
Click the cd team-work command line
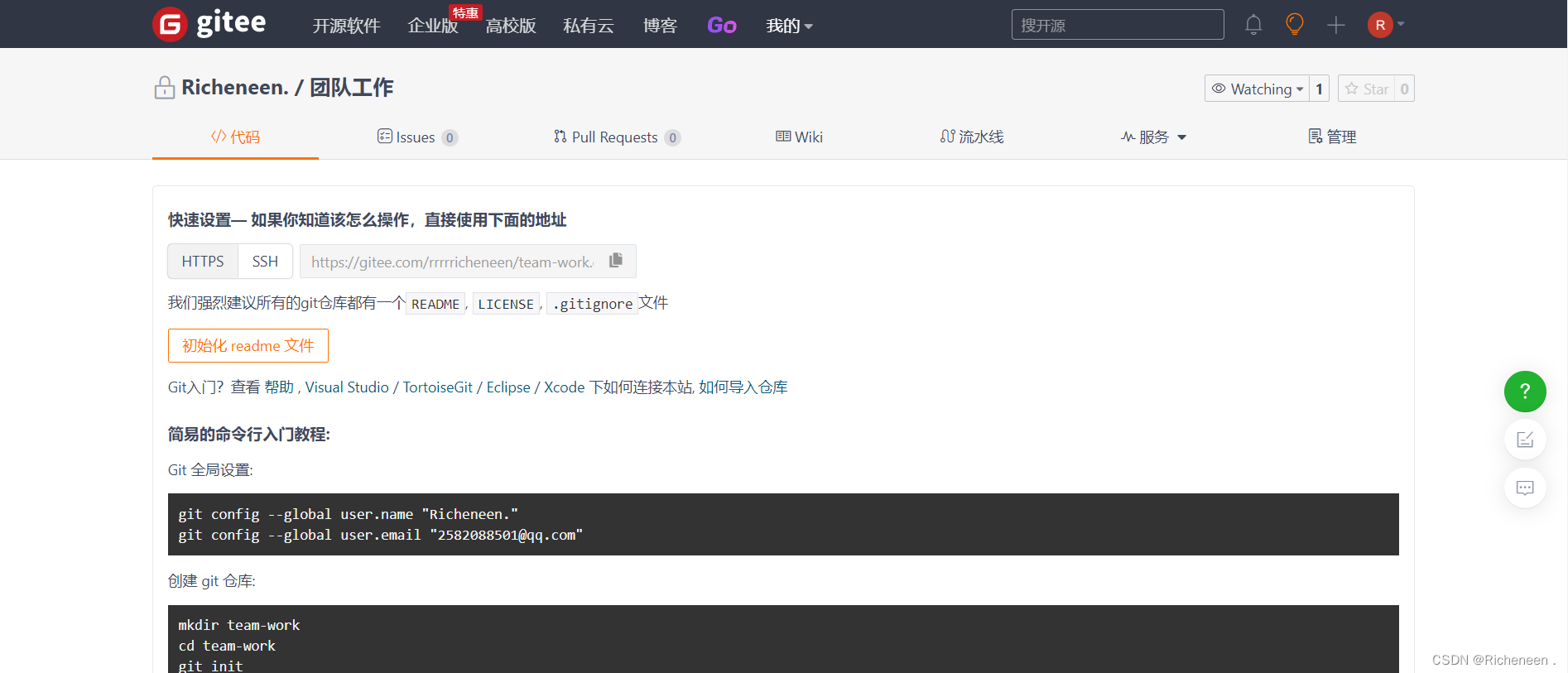click(x=227, y=646)
